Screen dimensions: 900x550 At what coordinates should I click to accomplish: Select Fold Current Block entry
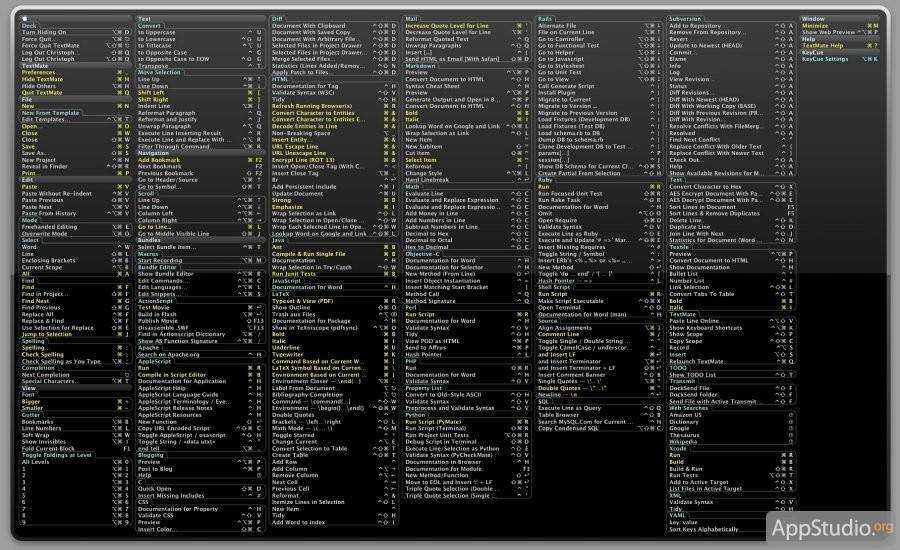click(48, 448)
